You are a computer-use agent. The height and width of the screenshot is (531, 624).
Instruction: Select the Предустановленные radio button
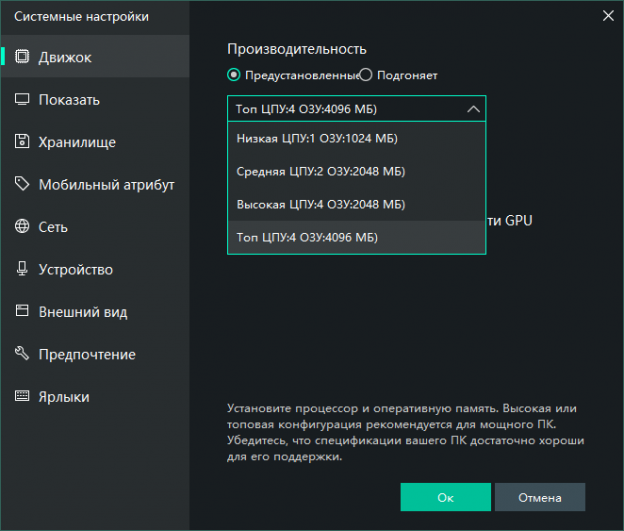point(234,75)
